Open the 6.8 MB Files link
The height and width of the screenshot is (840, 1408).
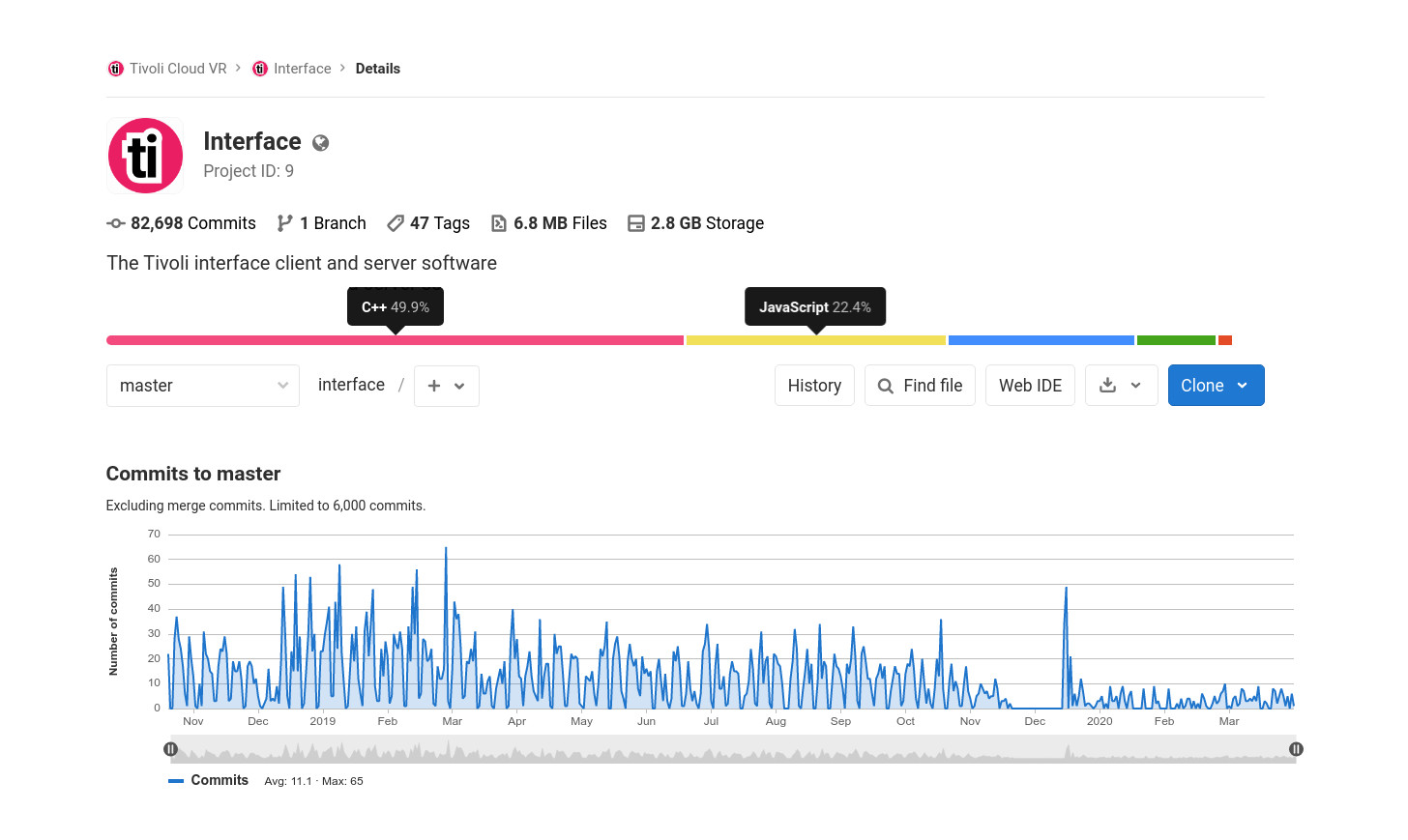click(560, 223)
